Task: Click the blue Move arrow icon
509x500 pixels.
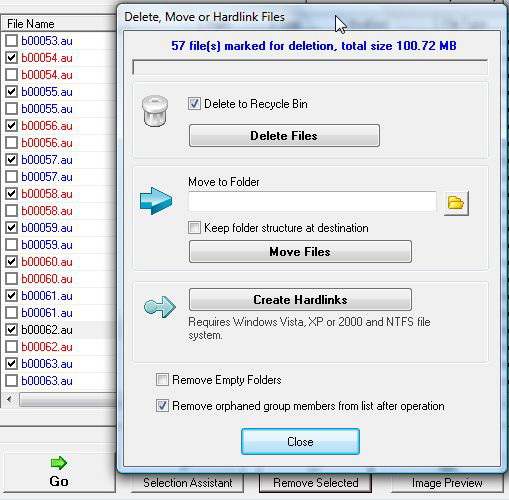Action: [x=156, y=201]
